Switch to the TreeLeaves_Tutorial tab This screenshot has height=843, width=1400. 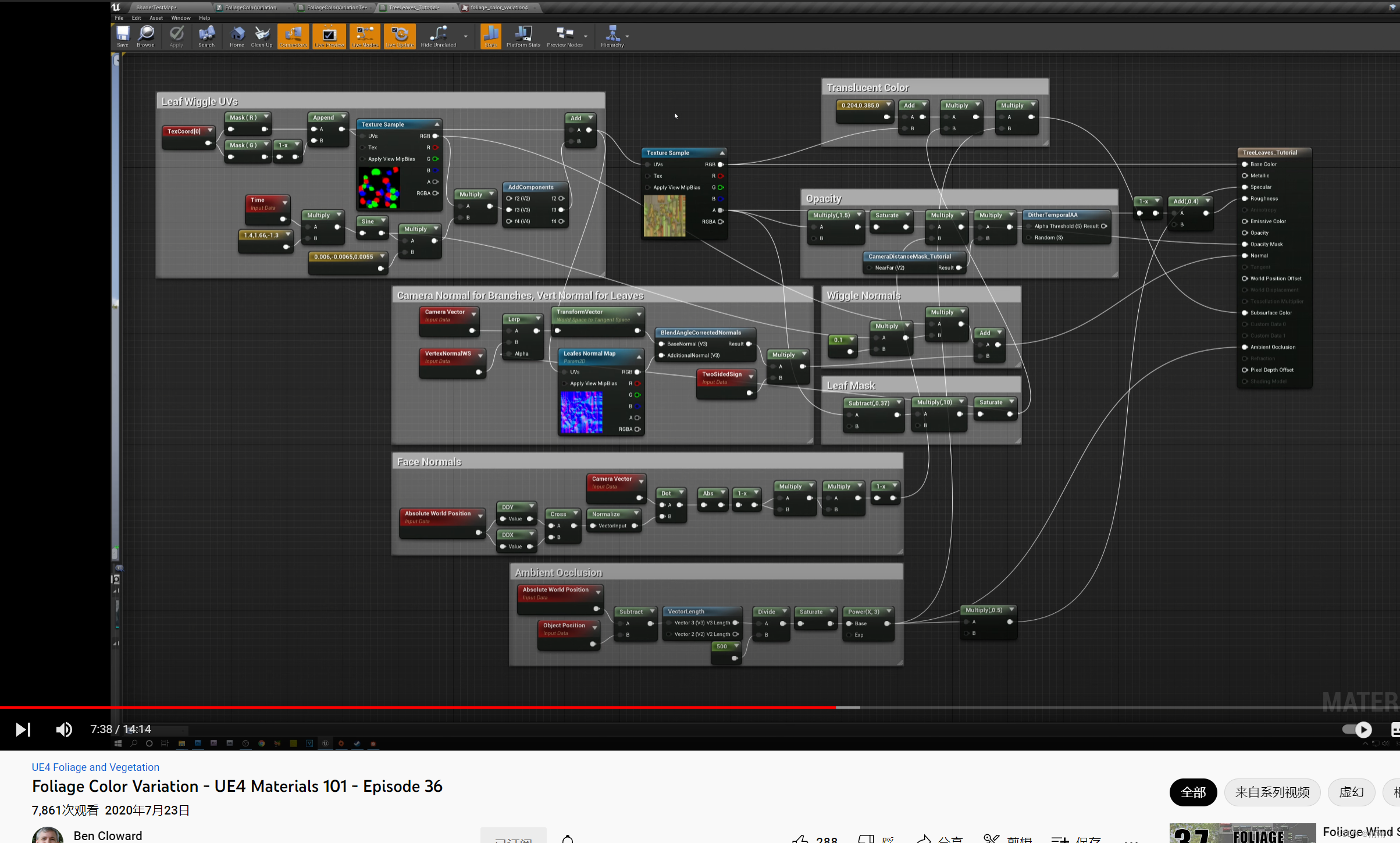413,7
